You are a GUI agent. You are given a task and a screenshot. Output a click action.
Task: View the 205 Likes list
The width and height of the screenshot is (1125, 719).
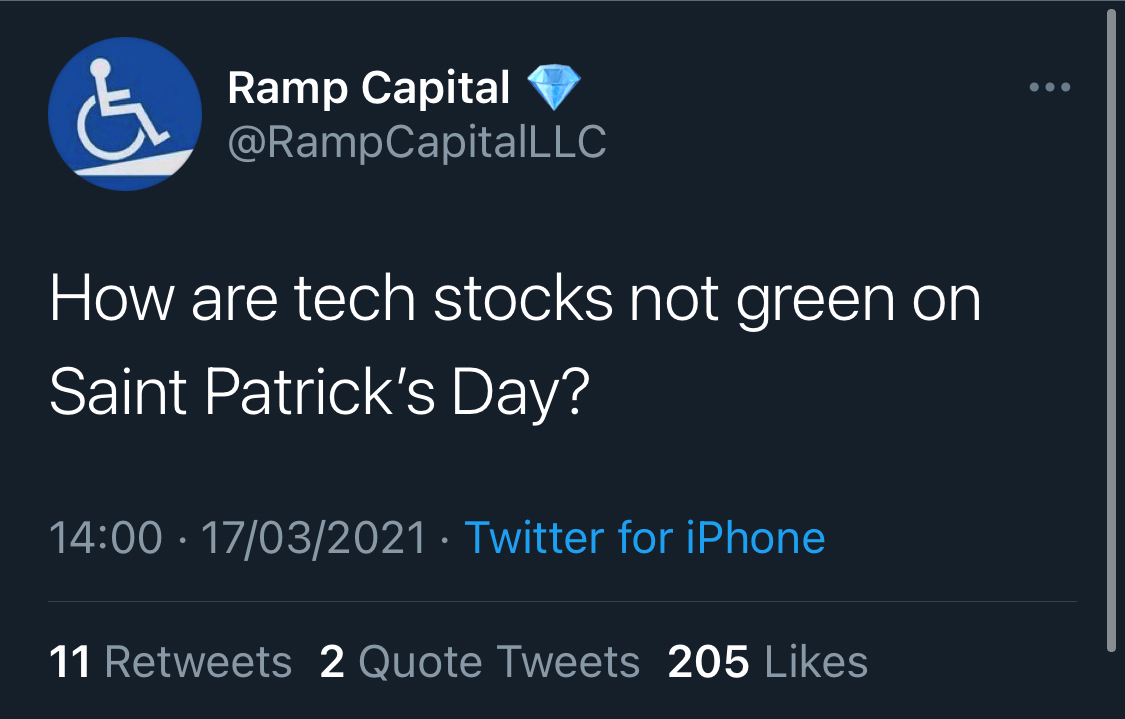767,661
